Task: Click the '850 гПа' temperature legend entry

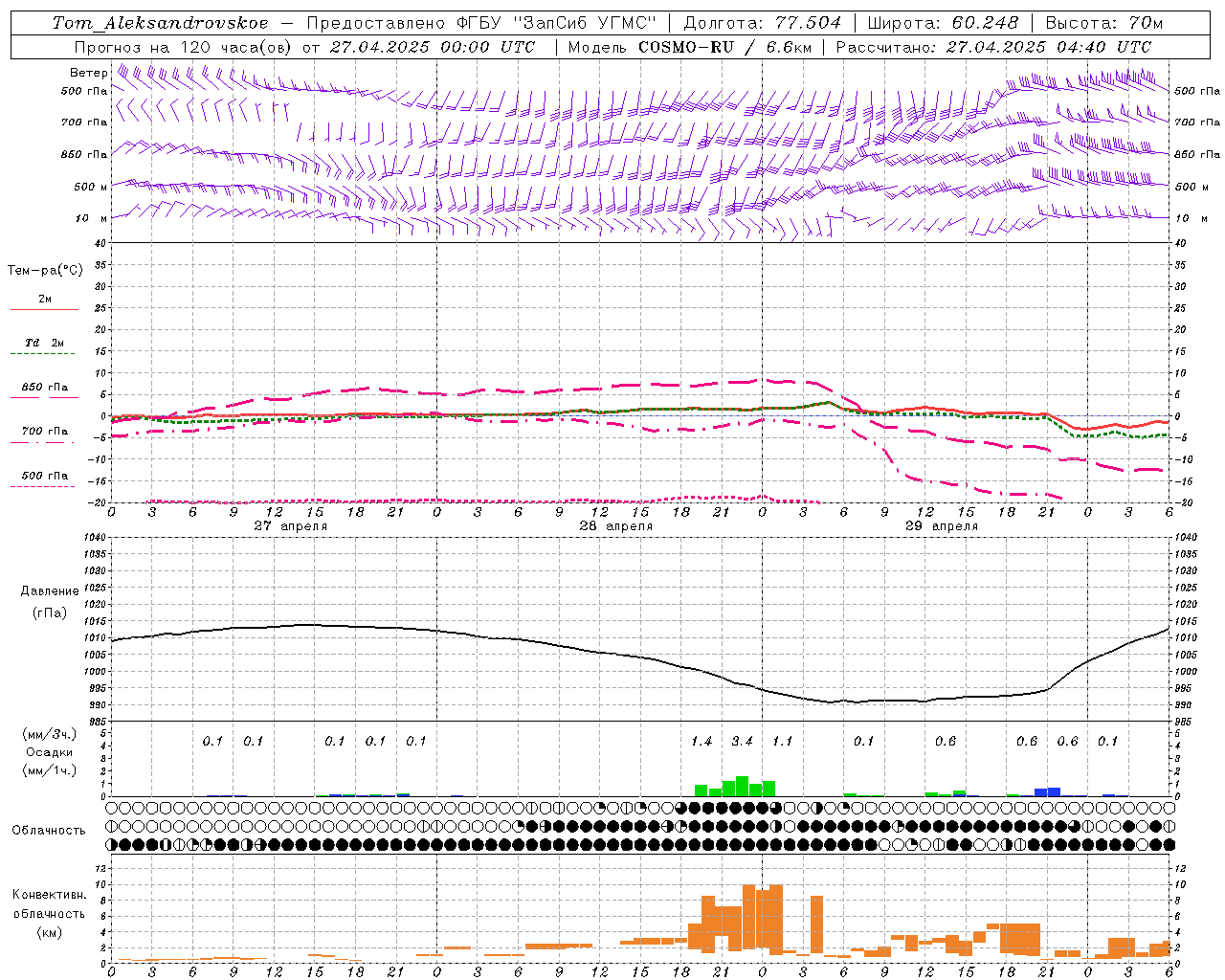Action: (x=45, y=388)
